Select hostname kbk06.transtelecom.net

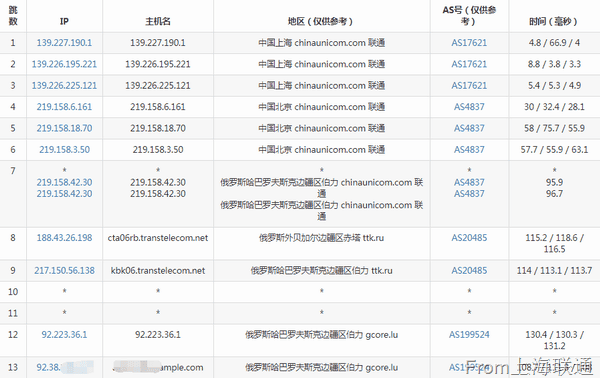(158, 270)
